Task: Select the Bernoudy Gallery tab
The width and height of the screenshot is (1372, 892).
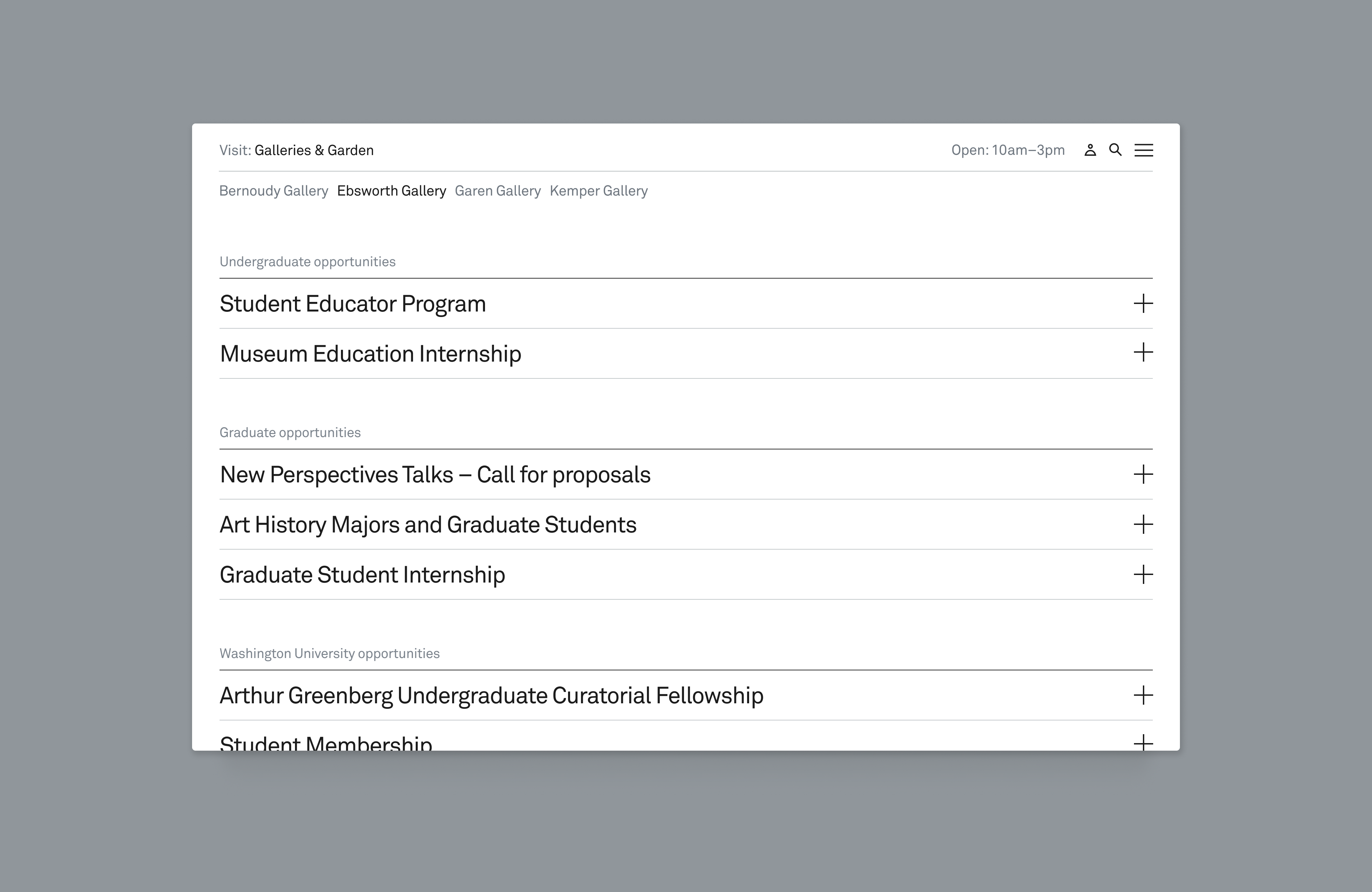Action: pyautogui.click(x=274, y=191)
